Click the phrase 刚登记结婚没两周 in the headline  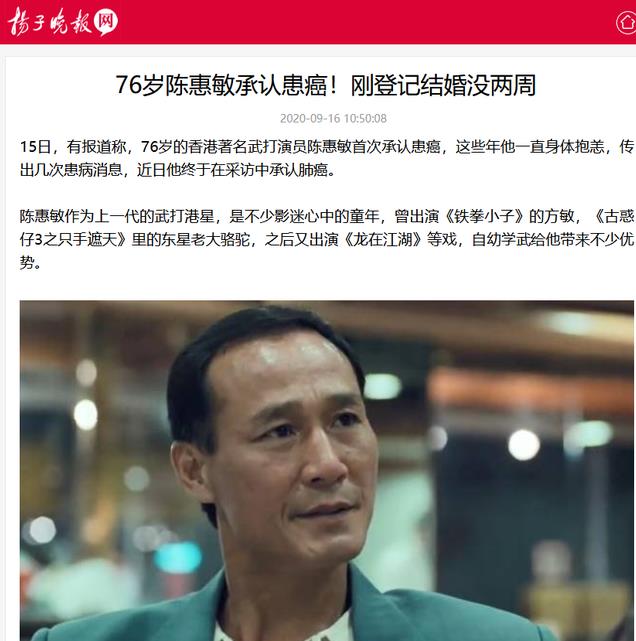pos(443,85)
